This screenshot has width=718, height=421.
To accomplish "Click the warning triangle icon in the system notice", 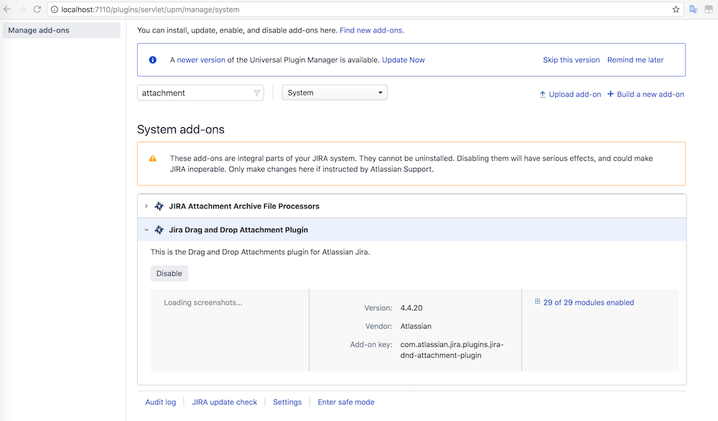I will 153,158.
